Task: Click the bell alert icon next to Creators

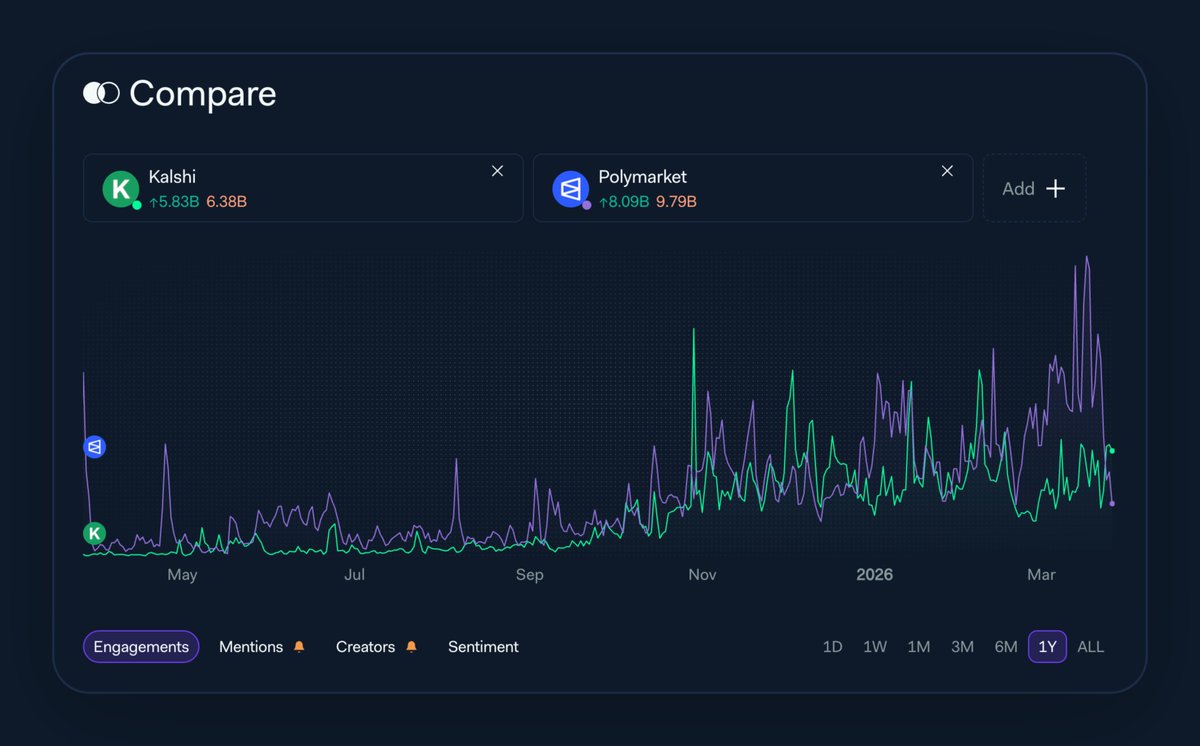Action: (412, 646)
